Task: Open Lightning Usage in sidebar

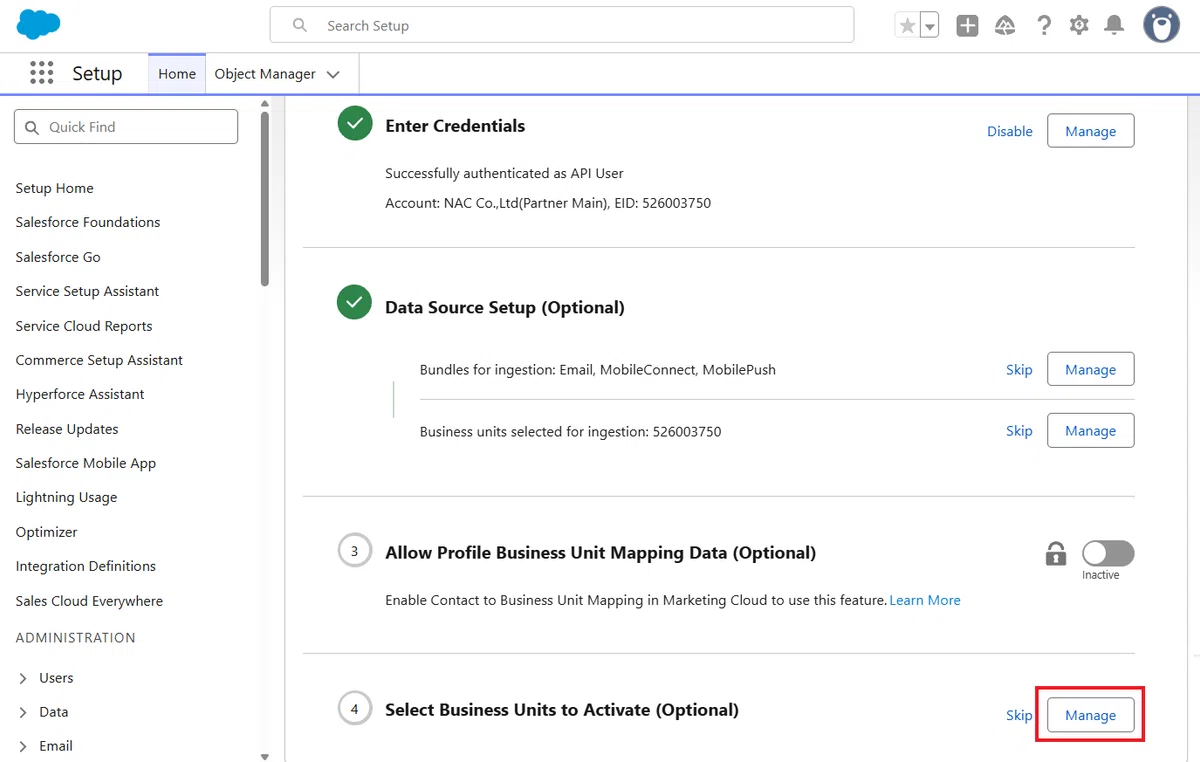Action: click(x=66, y=497)
